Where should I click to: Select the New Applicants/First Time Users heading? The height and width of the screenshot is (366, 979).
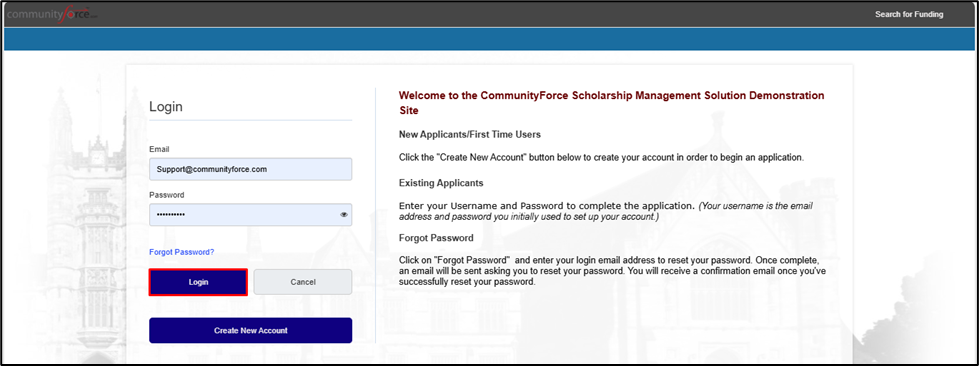(470, 134)
